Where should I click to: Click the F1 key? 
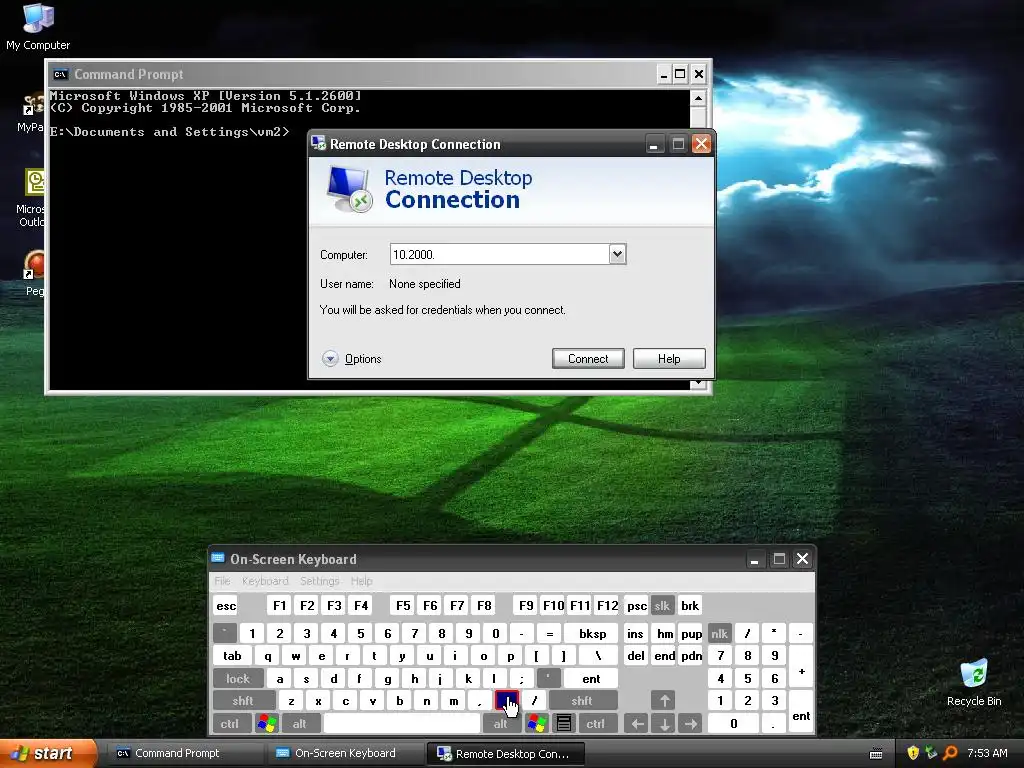280,605
